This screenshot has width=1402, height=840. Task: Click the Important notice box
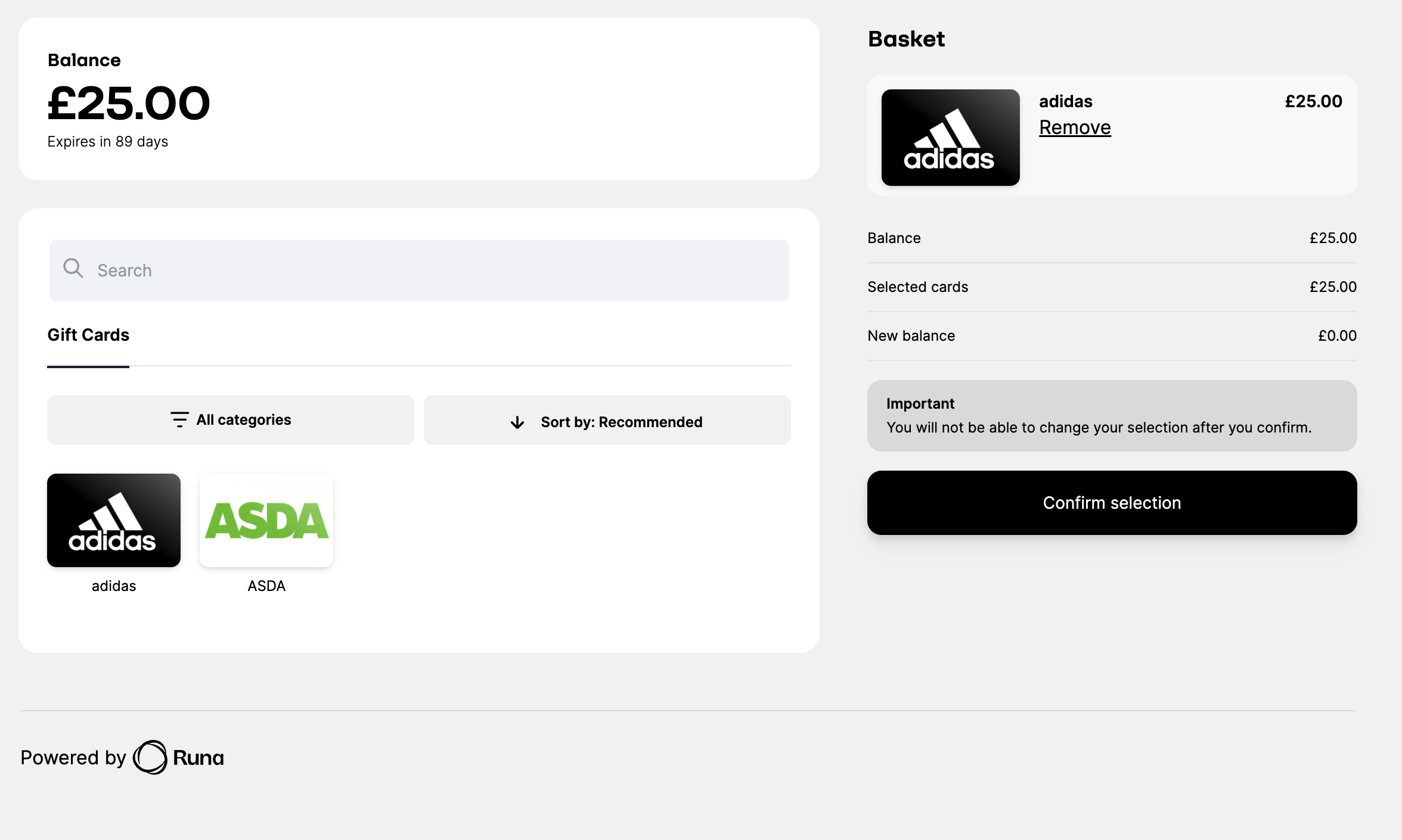click(1112, 416)
